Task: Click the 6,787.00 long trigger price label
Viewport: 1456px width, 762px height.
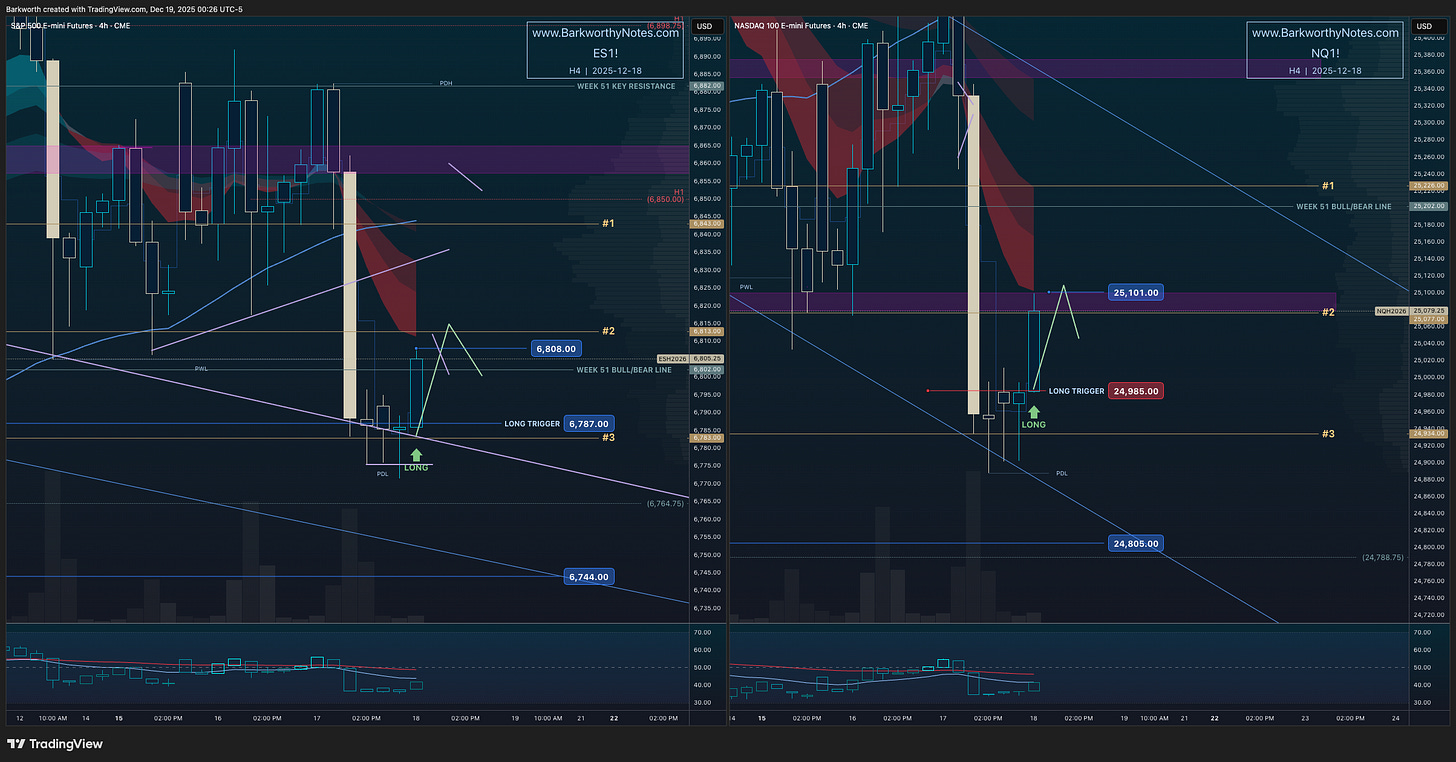Action: click(x=589, y=424)
